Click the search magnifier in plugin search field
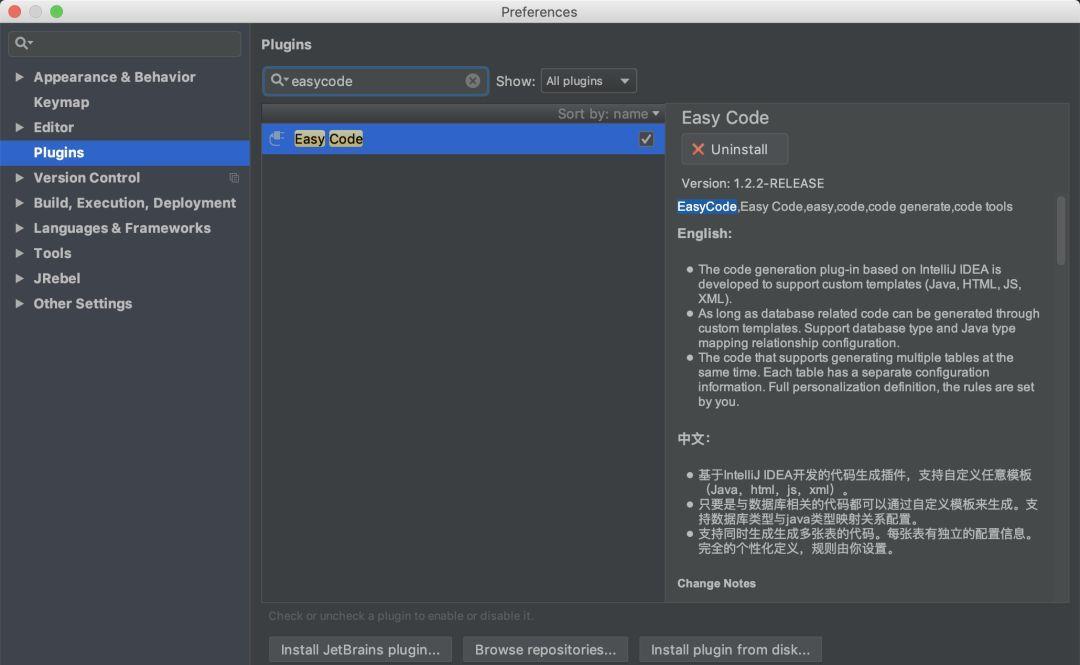1080x665 pixels. click(277, 81)
